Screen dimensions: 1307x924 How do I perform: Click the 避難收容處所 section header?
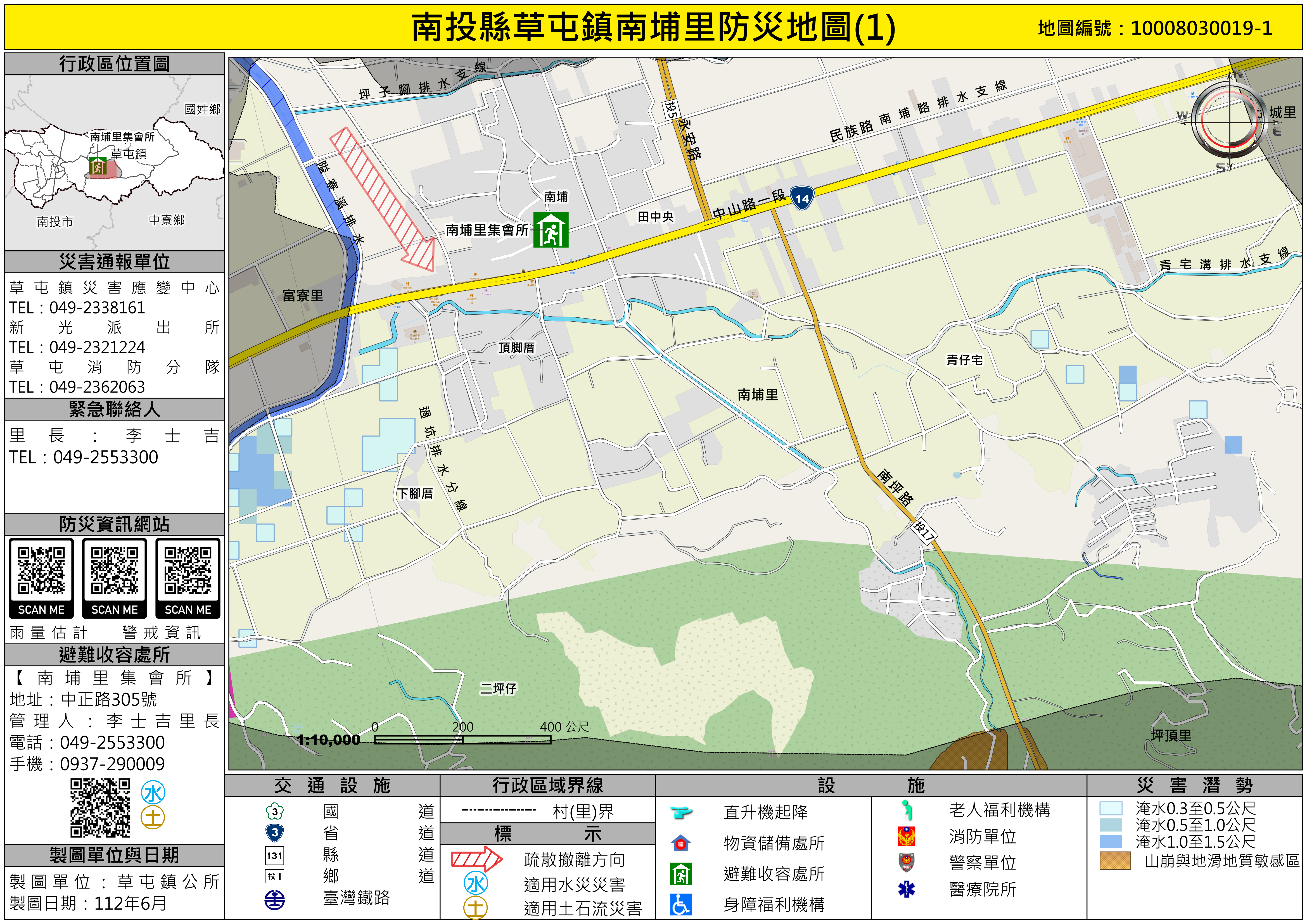(114, 655)
